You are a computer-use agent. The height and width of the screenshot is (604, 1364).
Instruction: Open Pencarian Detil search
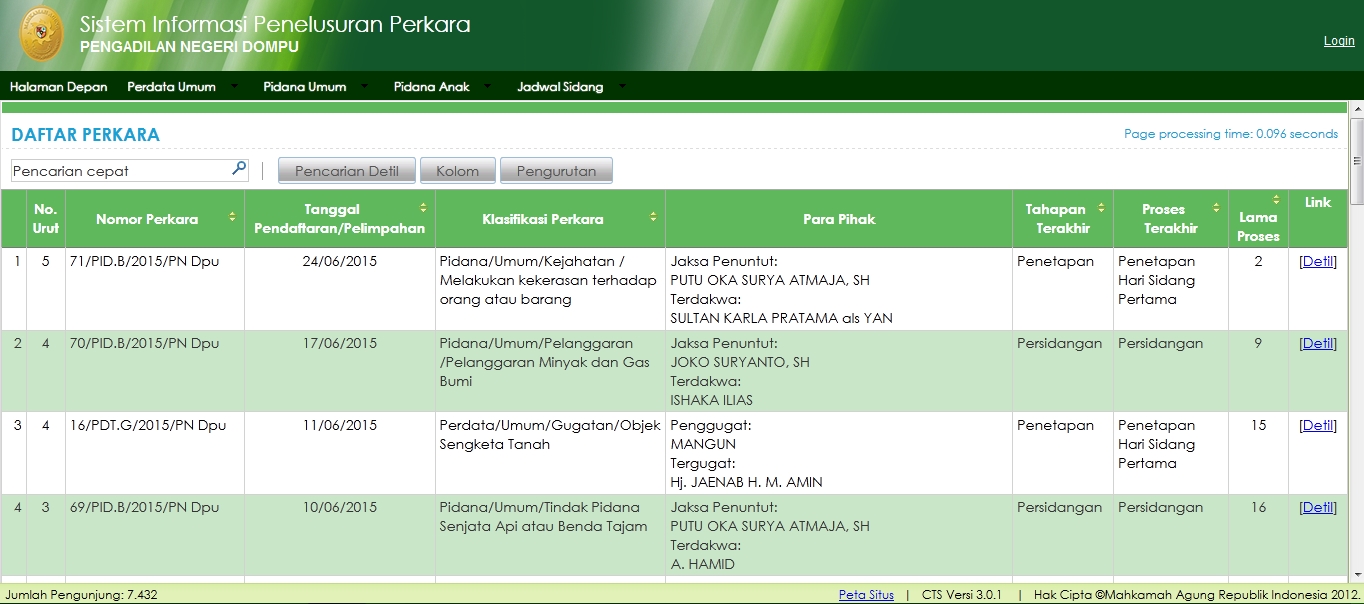point(348,171)
